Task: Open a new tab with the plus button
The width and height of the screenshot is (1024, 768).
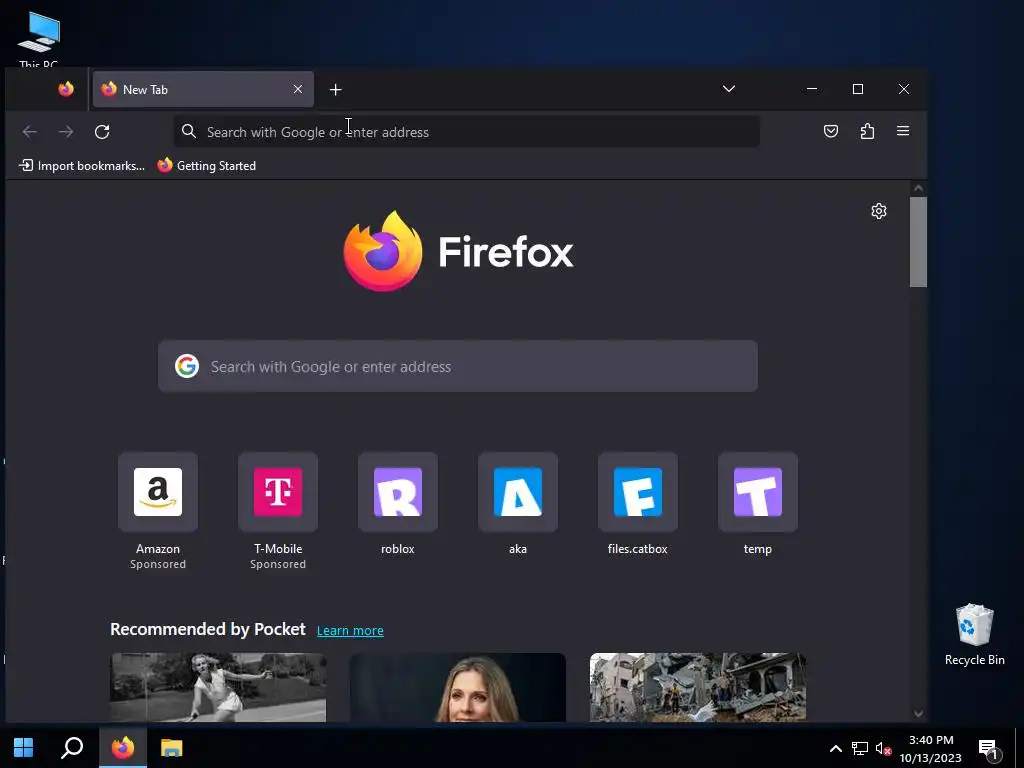Action: [x=336, y=89]
